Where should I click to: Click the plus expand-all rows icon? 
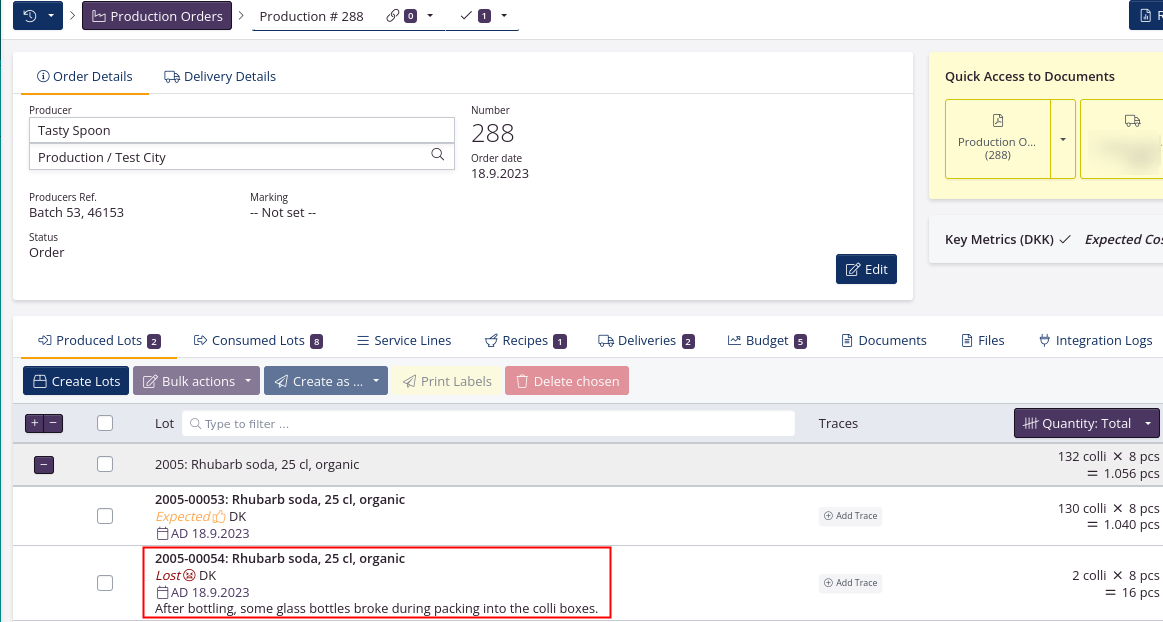[35, 423]
